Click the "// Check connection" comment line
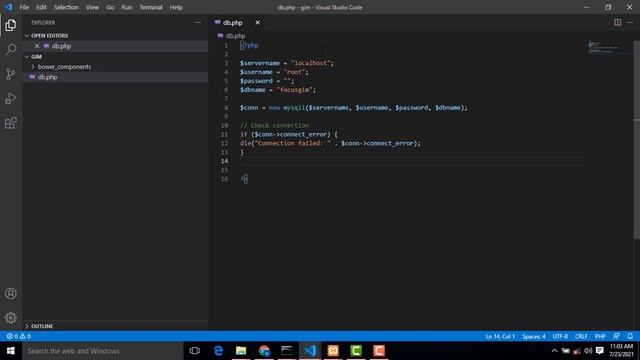The image size is (640, 360). [x=274, y=126]
